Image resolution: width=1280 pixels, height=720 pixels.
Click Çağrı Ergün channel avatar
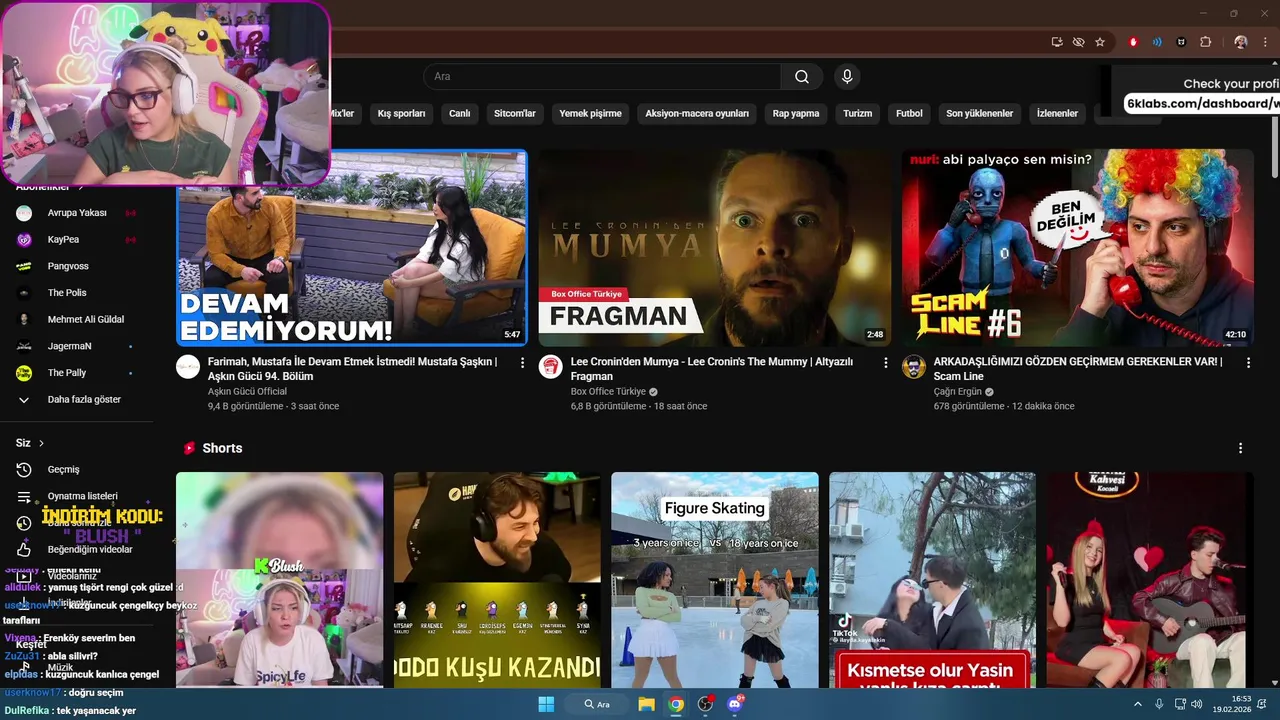(x=914, y=367)
